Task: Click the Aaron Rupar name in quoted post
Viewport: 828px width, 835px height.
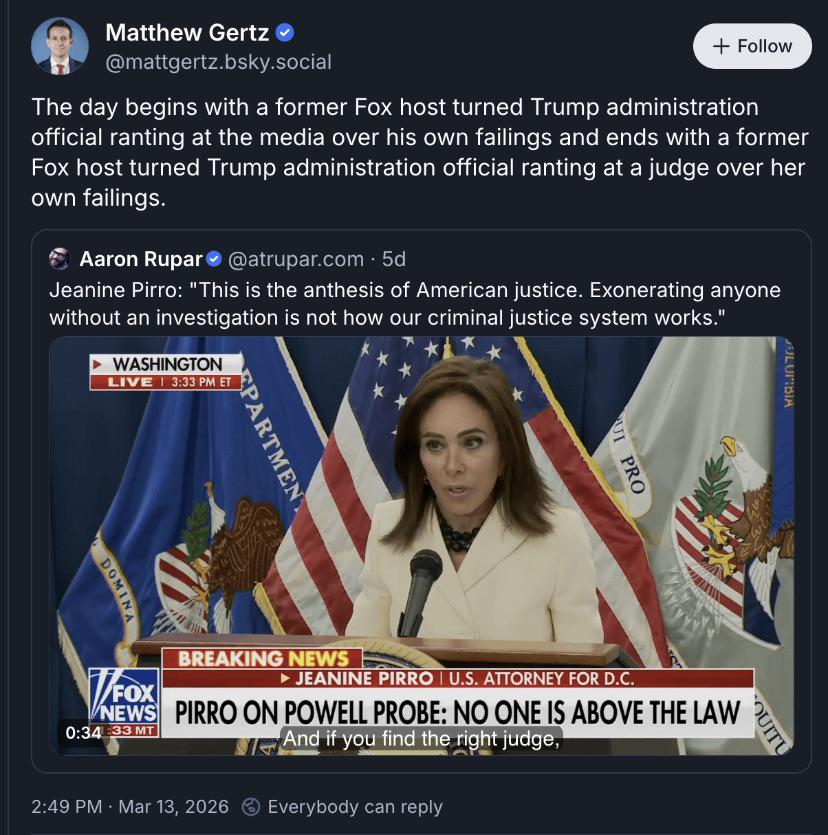Action: click(140, 260)
